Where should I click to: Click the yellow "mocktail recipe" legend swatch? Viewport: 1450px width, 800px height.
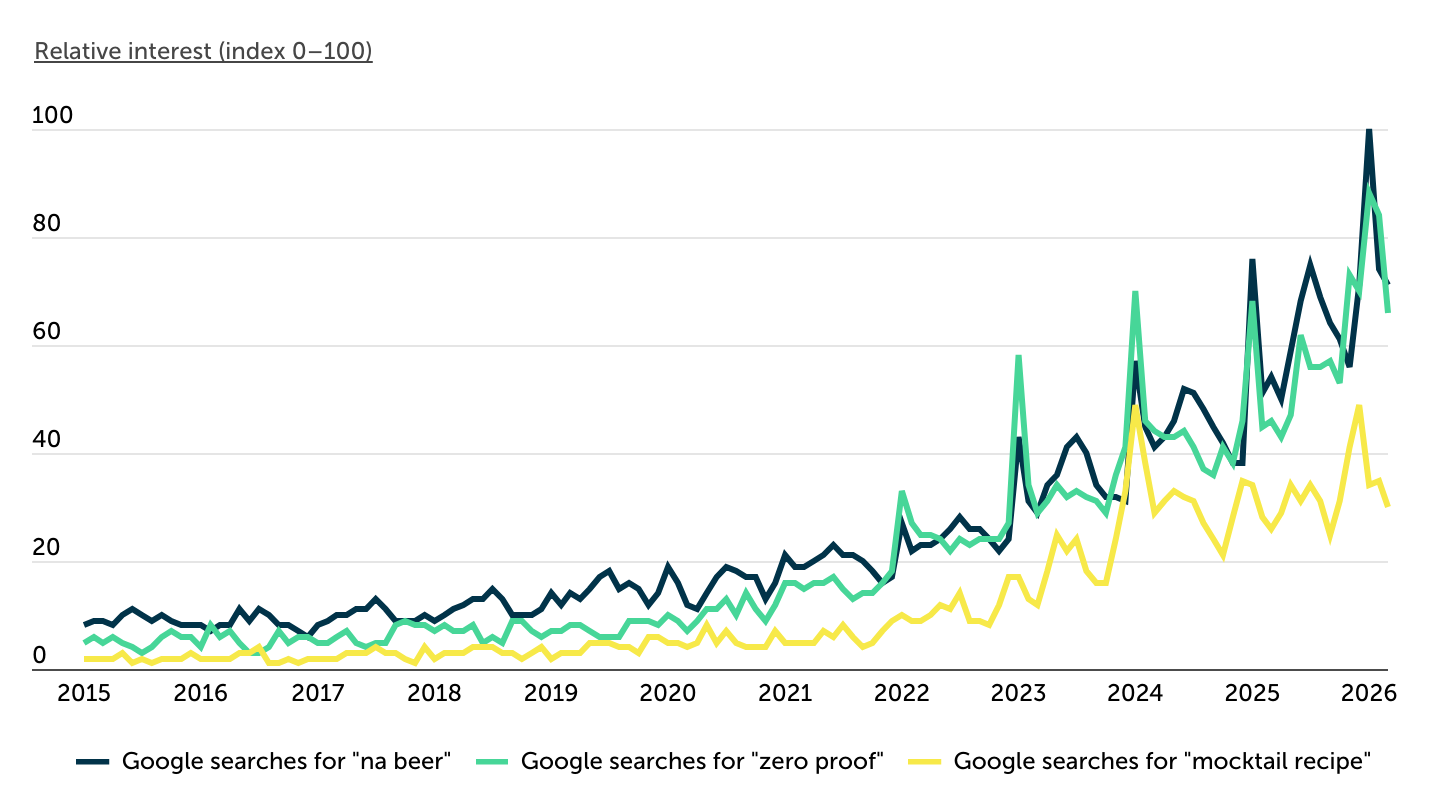923,761
